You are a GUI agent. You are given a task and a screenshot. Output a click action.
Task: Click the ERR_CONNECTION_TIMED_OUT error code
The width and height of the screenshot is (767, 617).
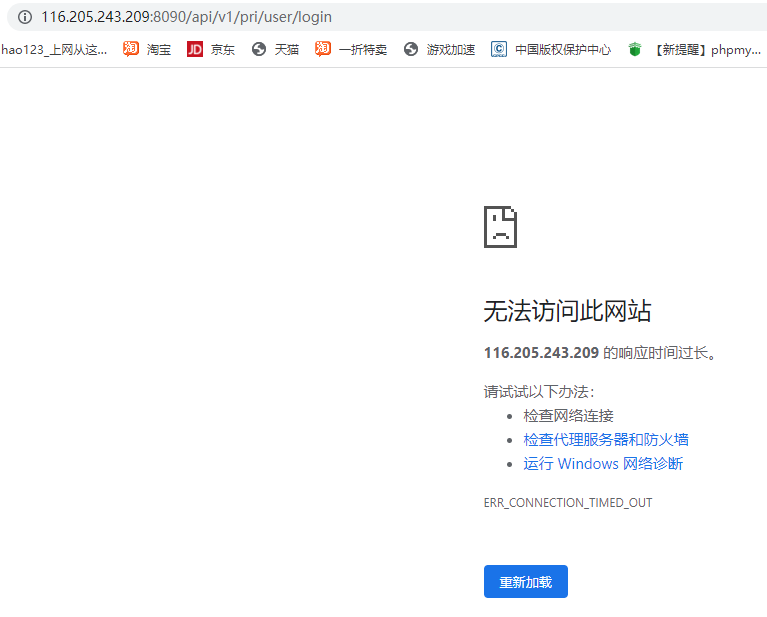click(568, 503)
